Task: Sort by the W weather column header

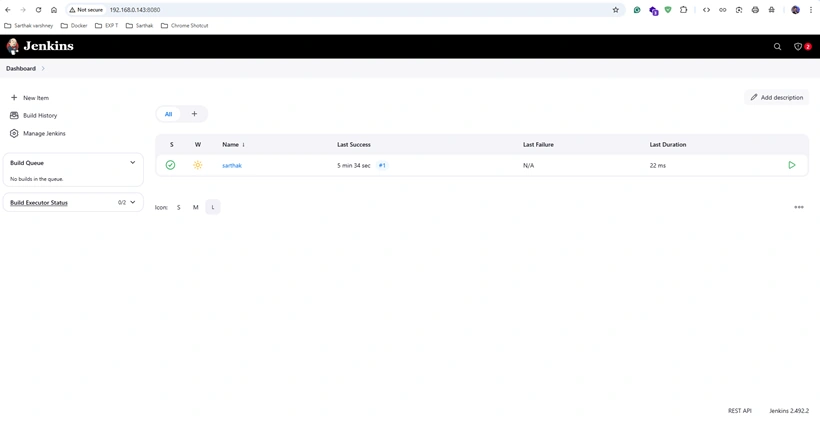Action: 198,144
